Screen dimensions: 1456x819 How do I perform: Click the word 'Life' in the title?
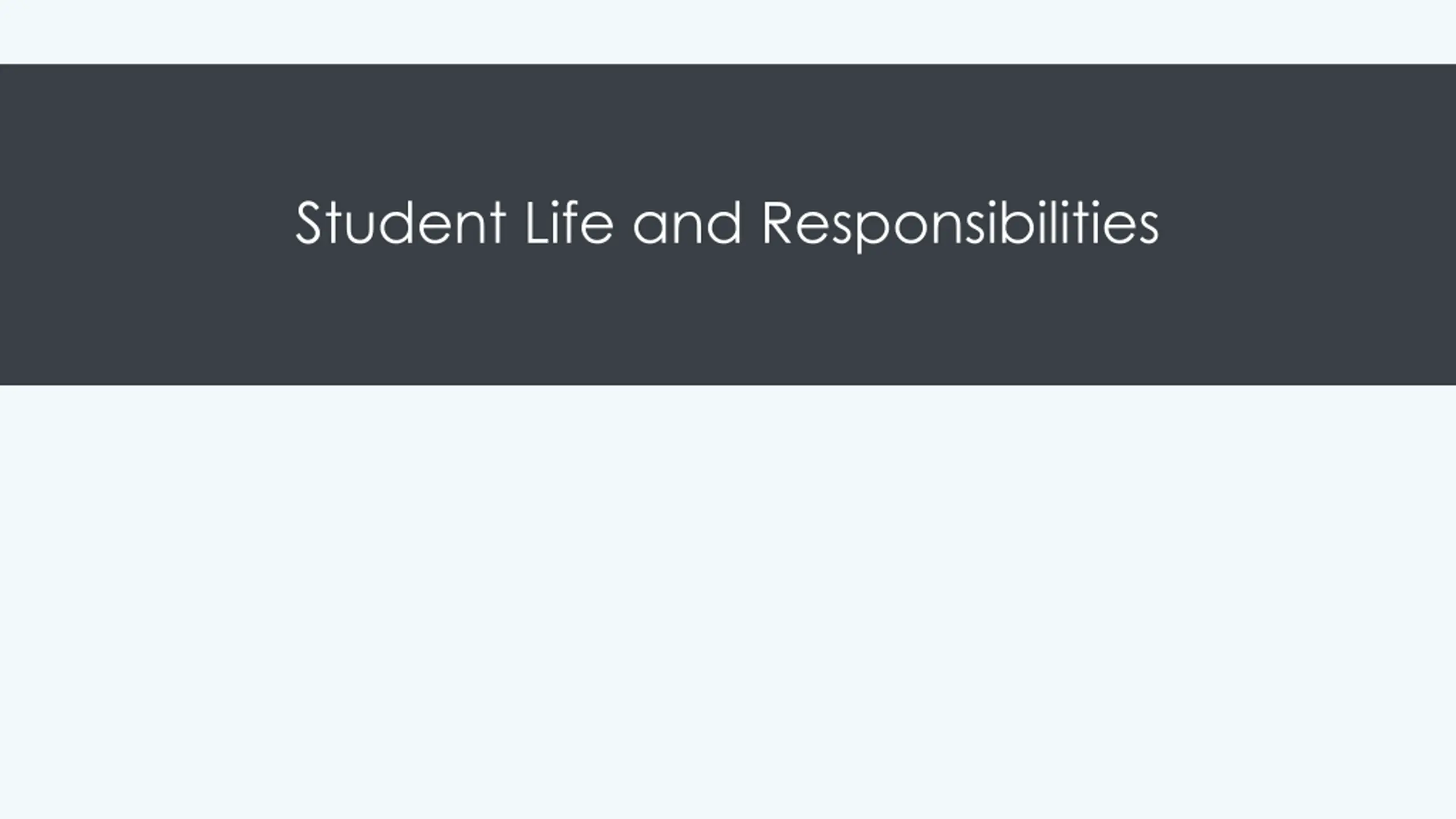click(x=569, y=222)
